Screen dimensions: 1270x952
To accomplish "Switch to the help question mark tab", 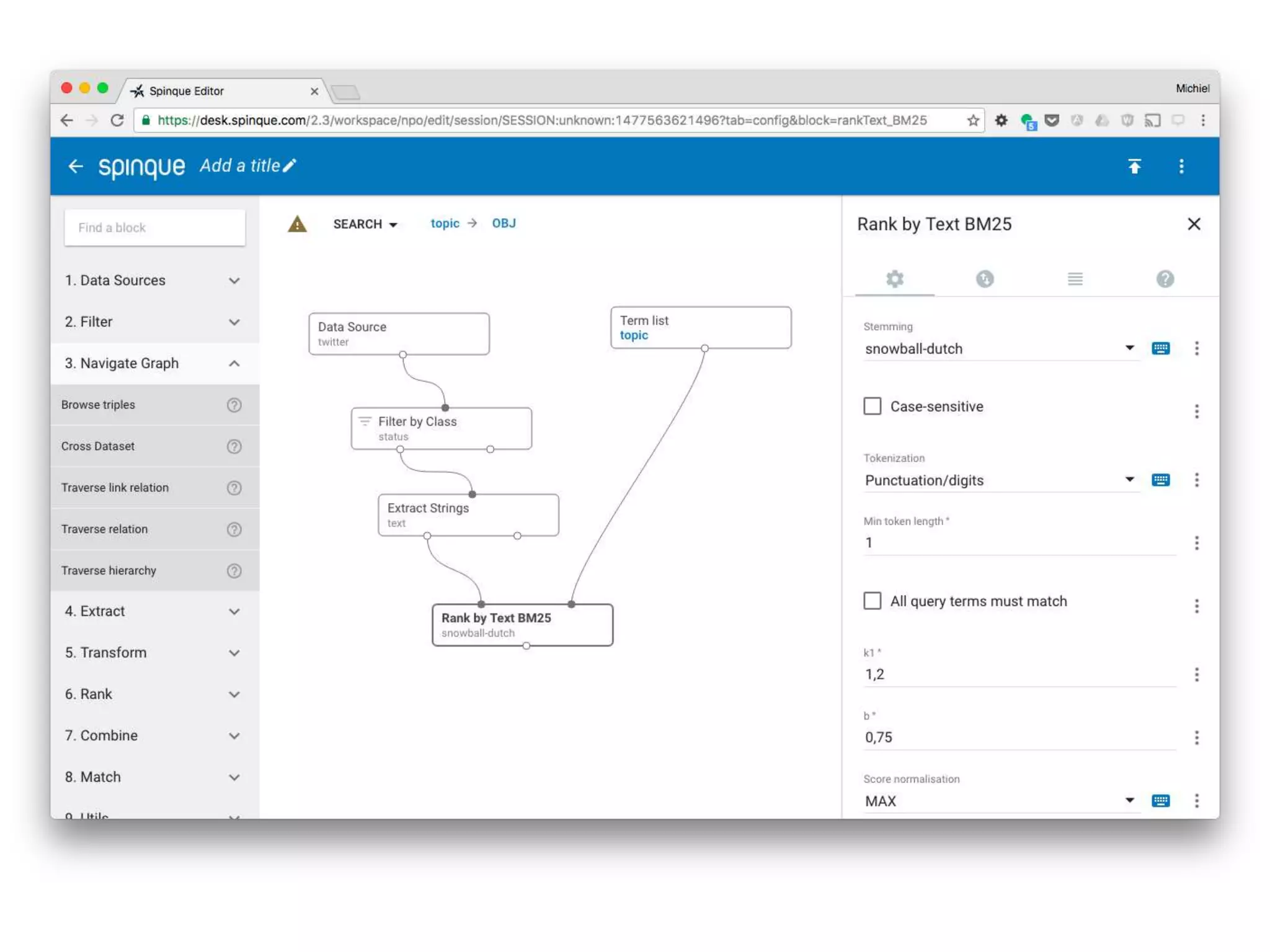I will pos(1165,279).
